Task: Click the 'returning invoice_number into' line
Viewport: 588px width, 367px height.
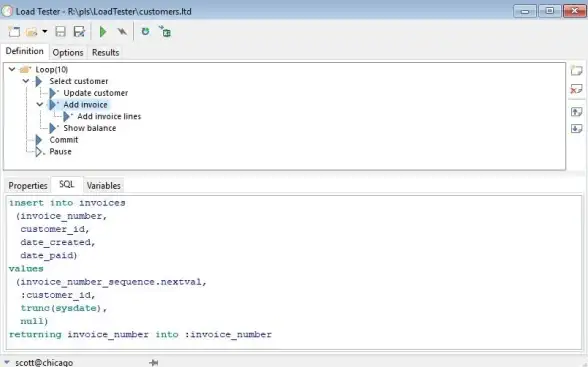Action: (140, 334)
